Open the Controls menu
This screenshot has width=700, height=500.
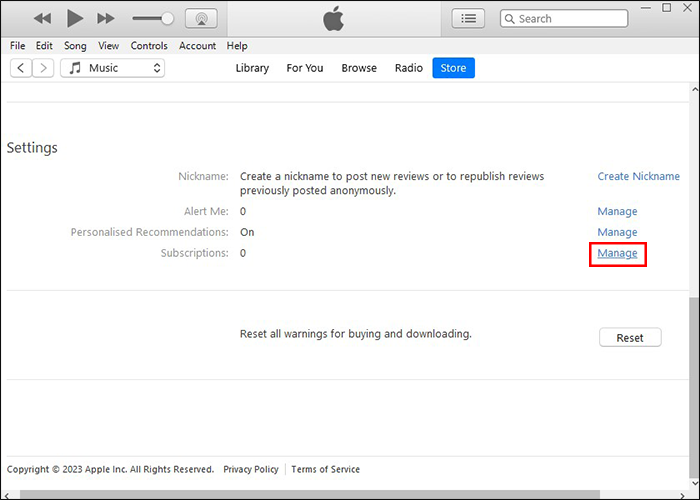149,46
